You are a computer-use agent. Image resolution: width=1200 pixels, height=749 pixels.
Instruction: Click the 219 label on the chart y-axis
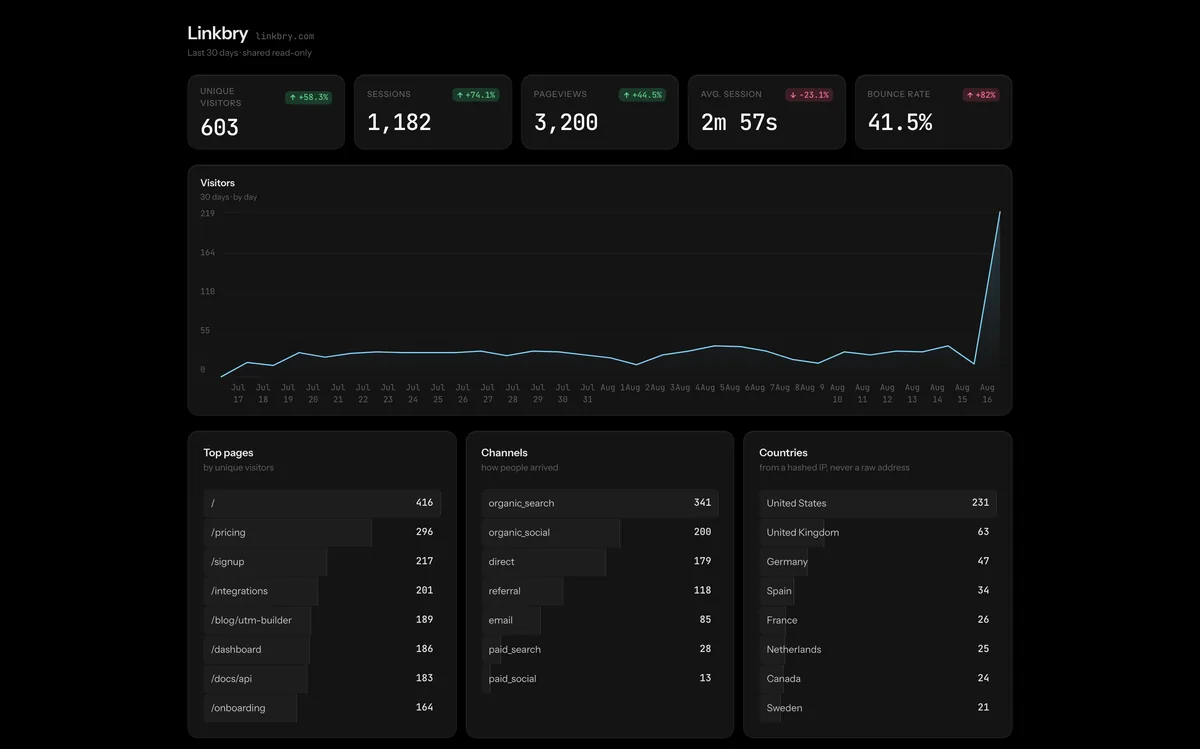coord(207,214)
